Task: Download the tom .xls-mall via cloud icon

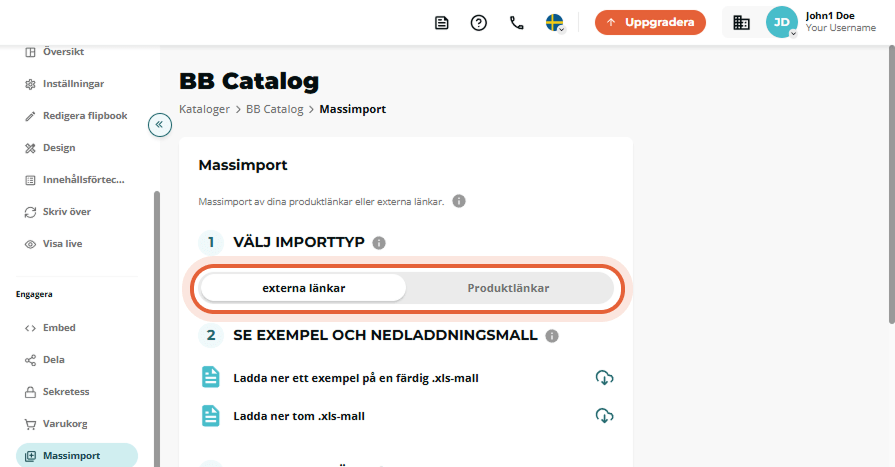Action: coord(604,416)
